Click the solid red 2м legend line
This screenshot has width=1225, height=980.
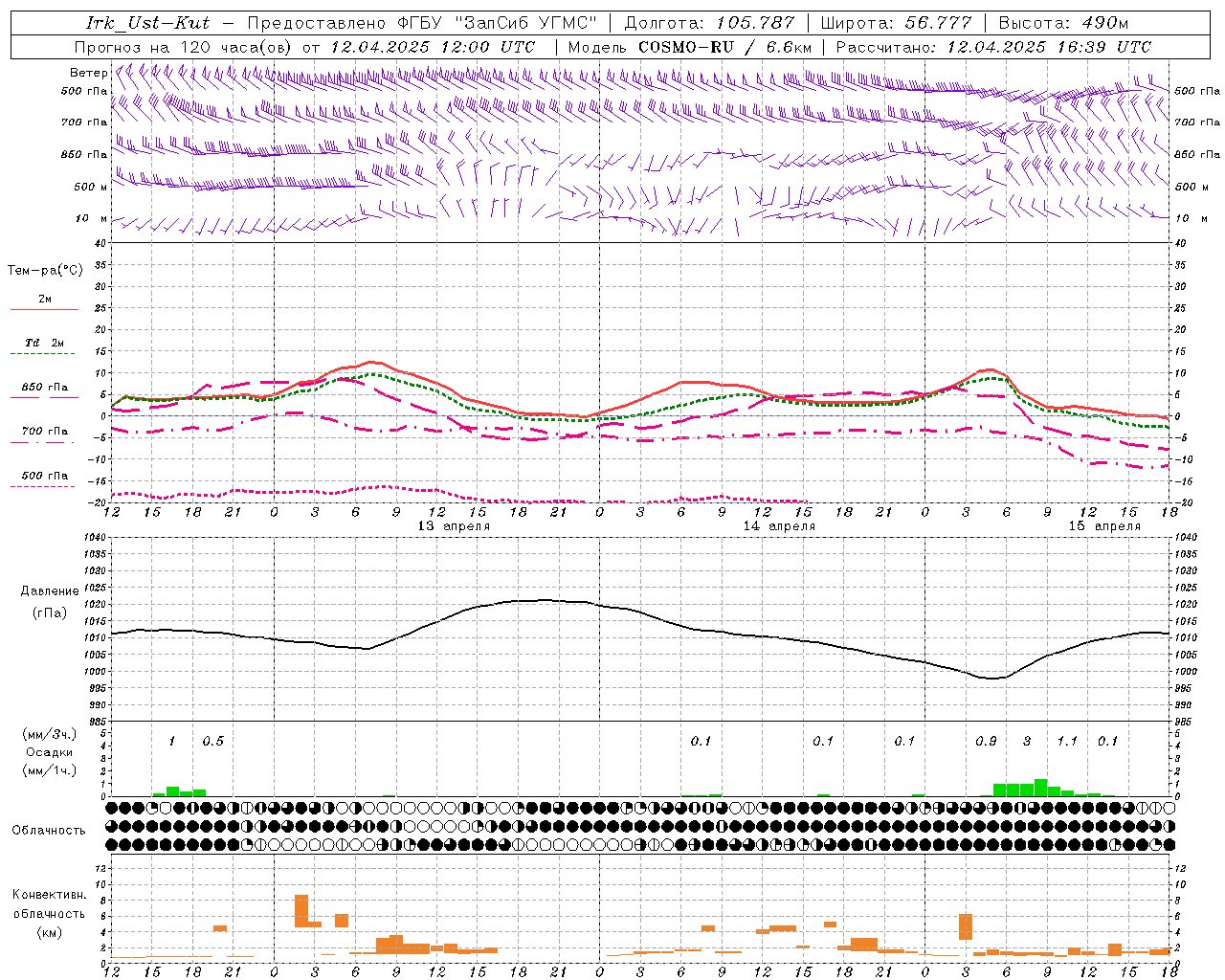pyautogui.click(x=44, y=309)
